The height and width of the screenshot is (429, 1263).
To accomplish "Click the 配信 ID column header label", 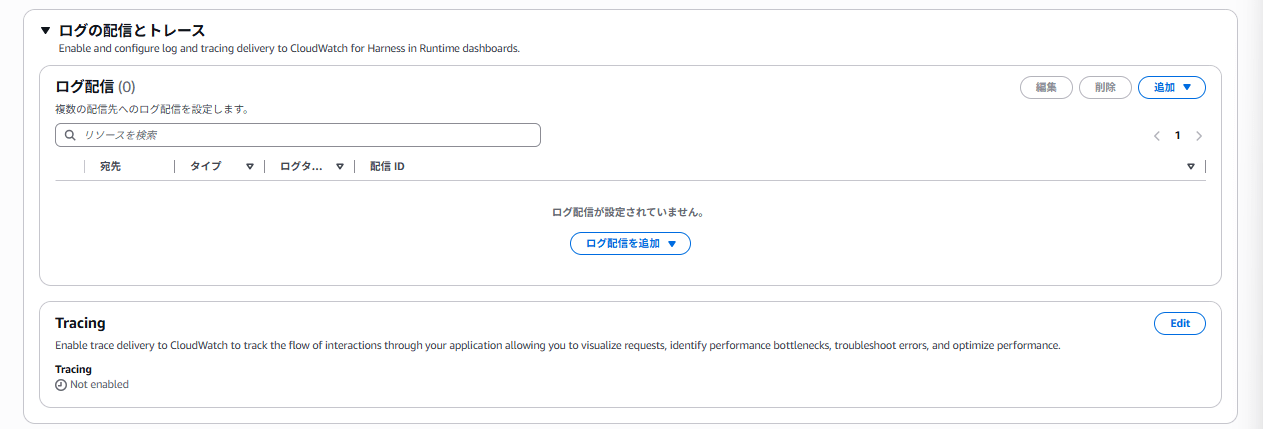I will coord(387,167).
